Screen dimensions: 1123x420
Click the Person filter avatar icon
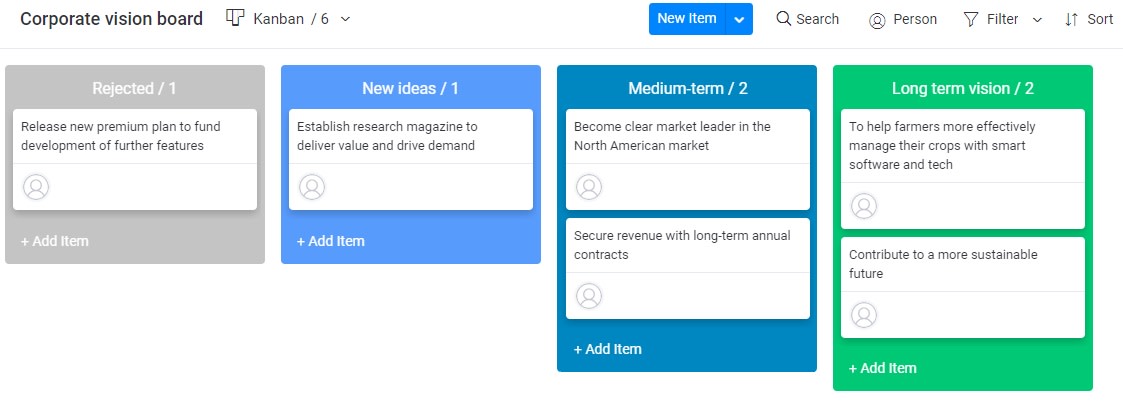877,20
